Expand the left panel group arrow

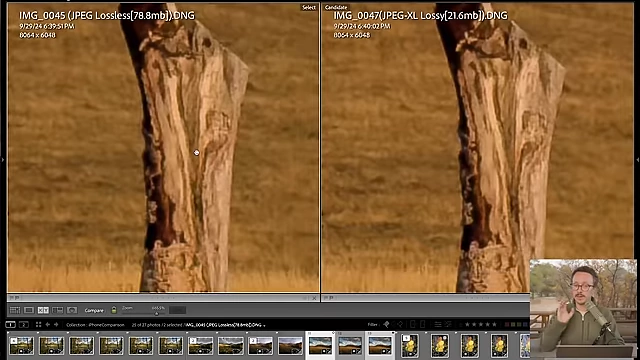[x=2, y=160]
